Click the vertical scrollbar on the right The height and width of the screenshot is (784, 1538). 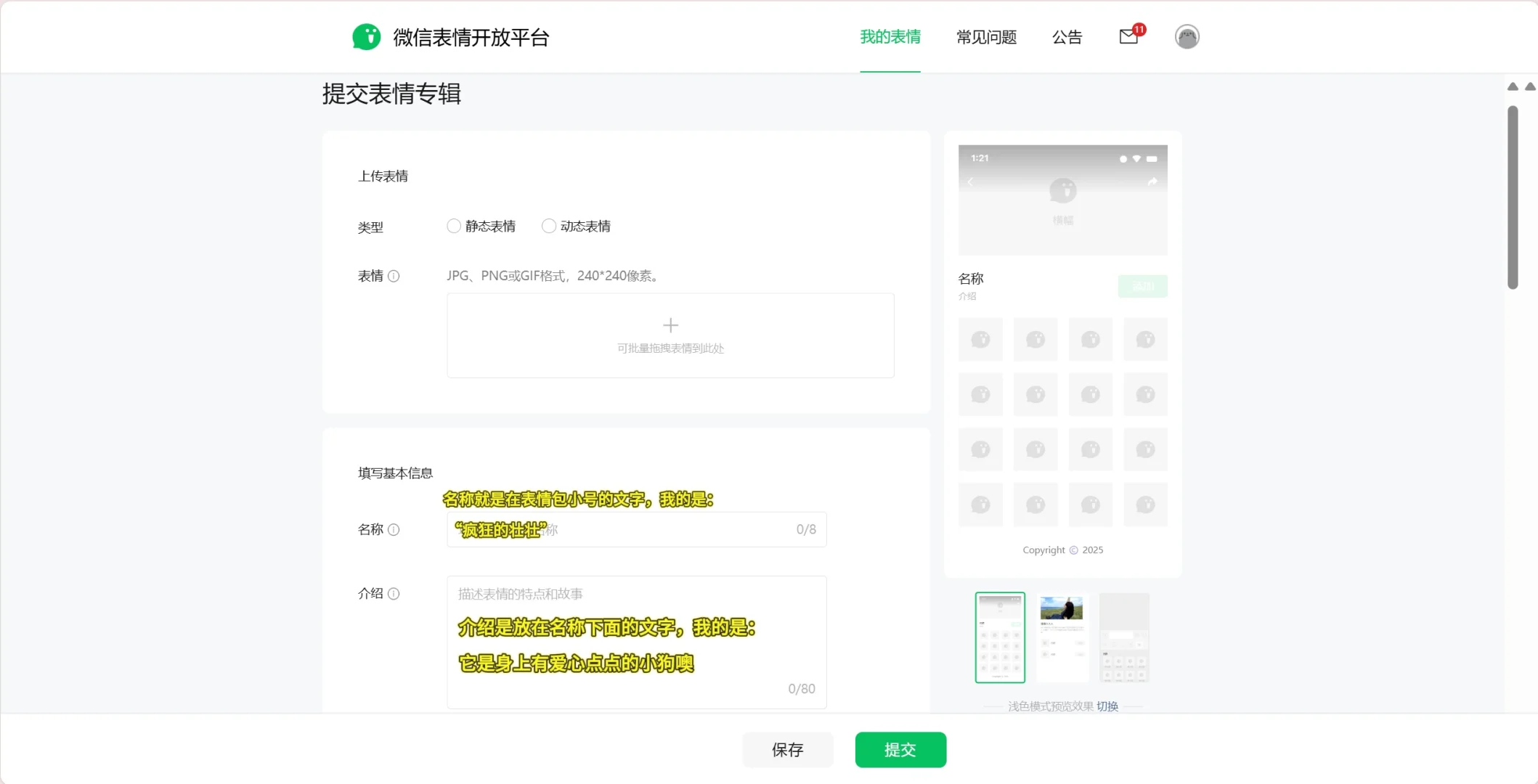pyautogui.click(x=1513, y=196)
